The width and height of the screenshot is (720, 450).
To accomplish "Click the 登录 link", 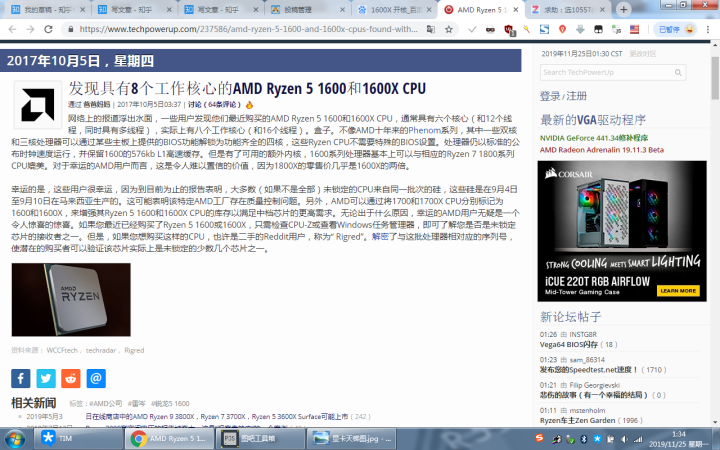I will 550,96.
